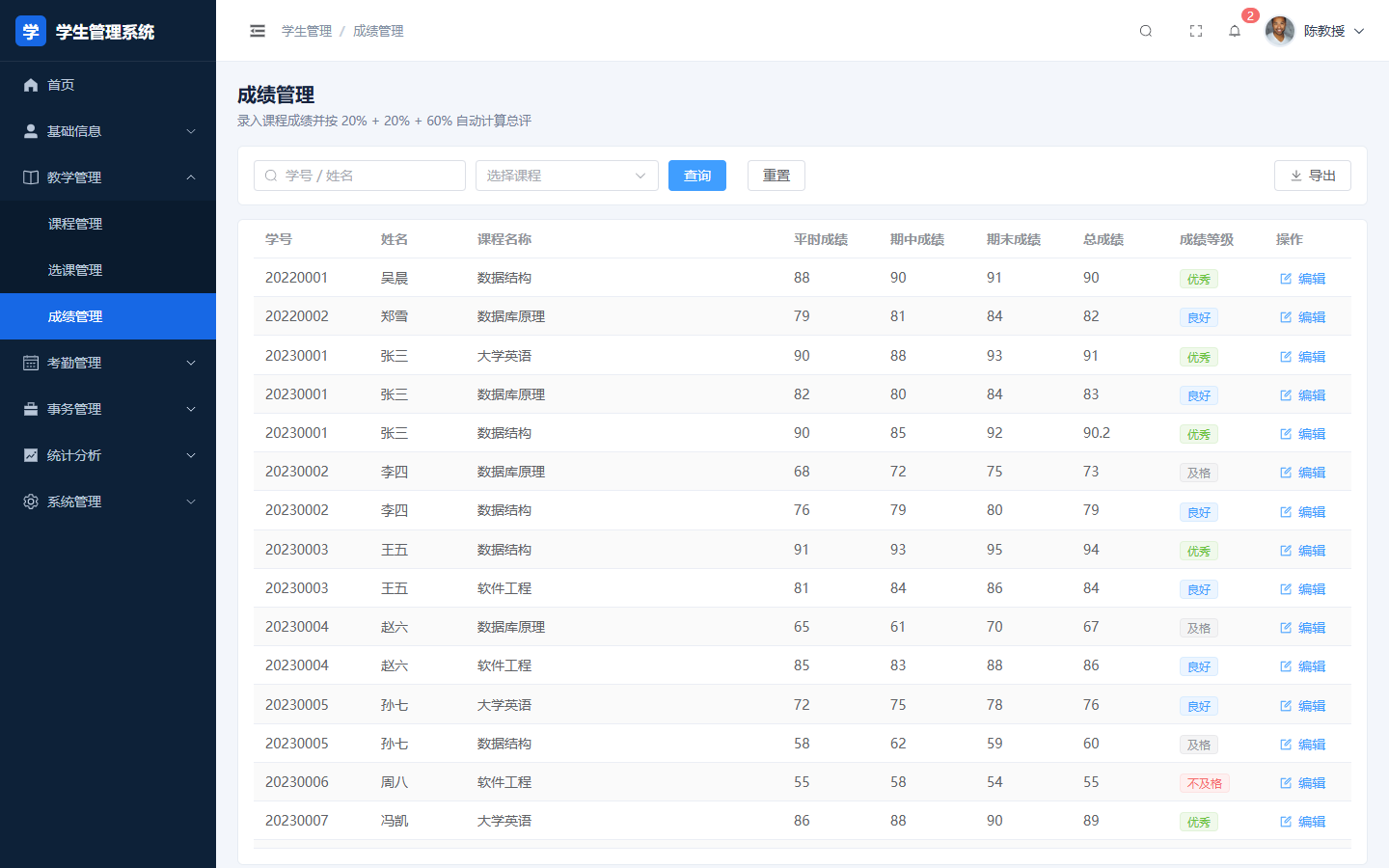
Task: Expand the 考勤管理 menu
Action: [x=108, y=363]
